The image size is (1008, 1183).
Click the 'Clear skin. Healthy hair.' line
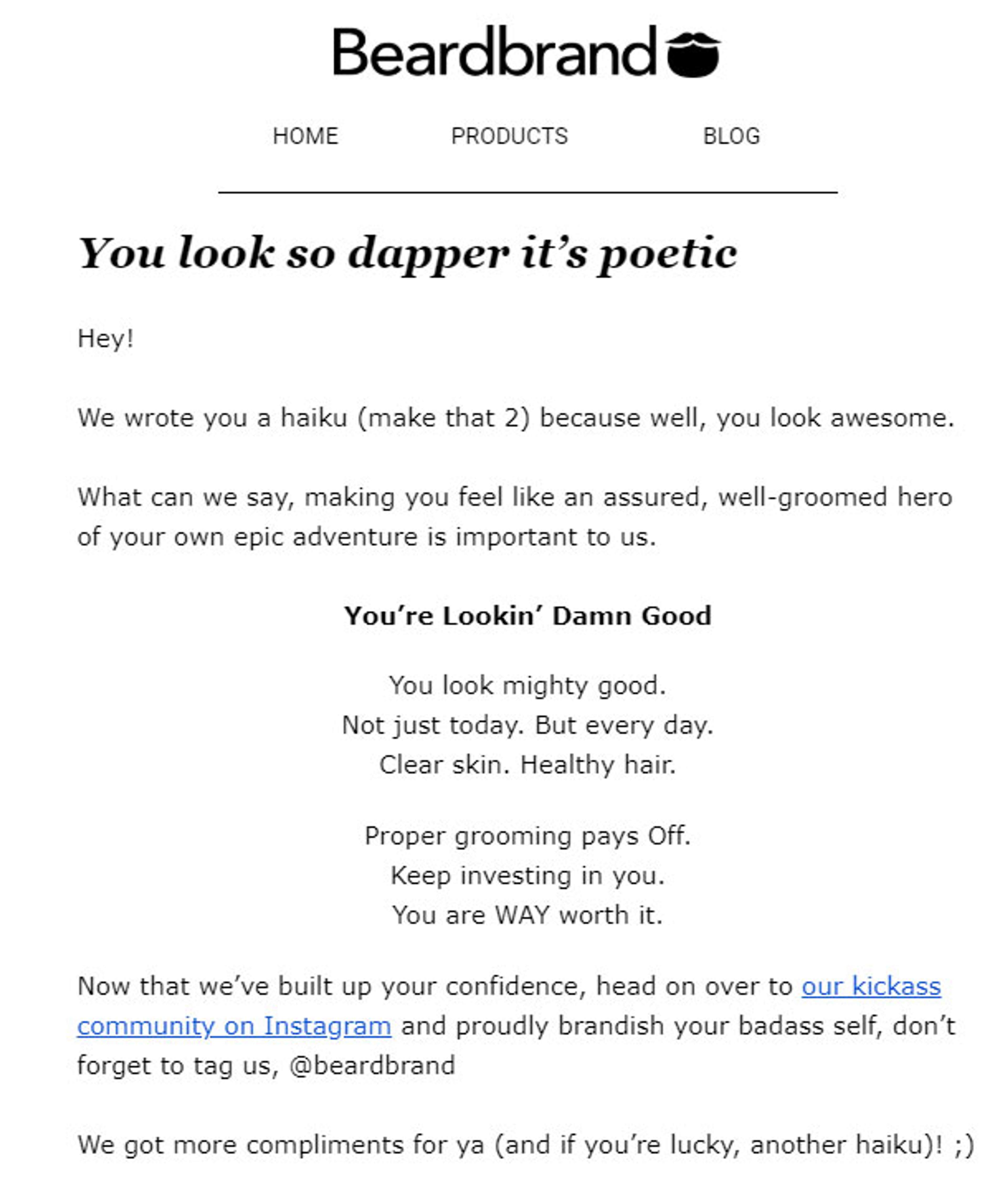pyautogui.click(x=527, y=765)
